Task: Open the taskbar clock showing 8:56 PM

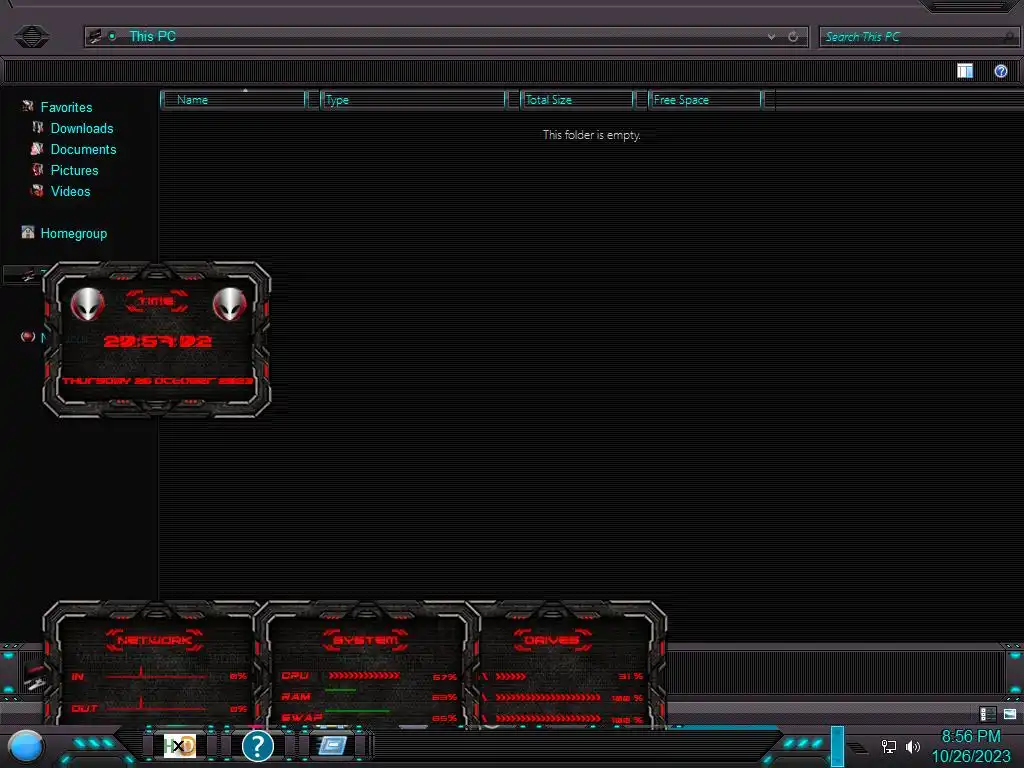Action: click(970, 746)
